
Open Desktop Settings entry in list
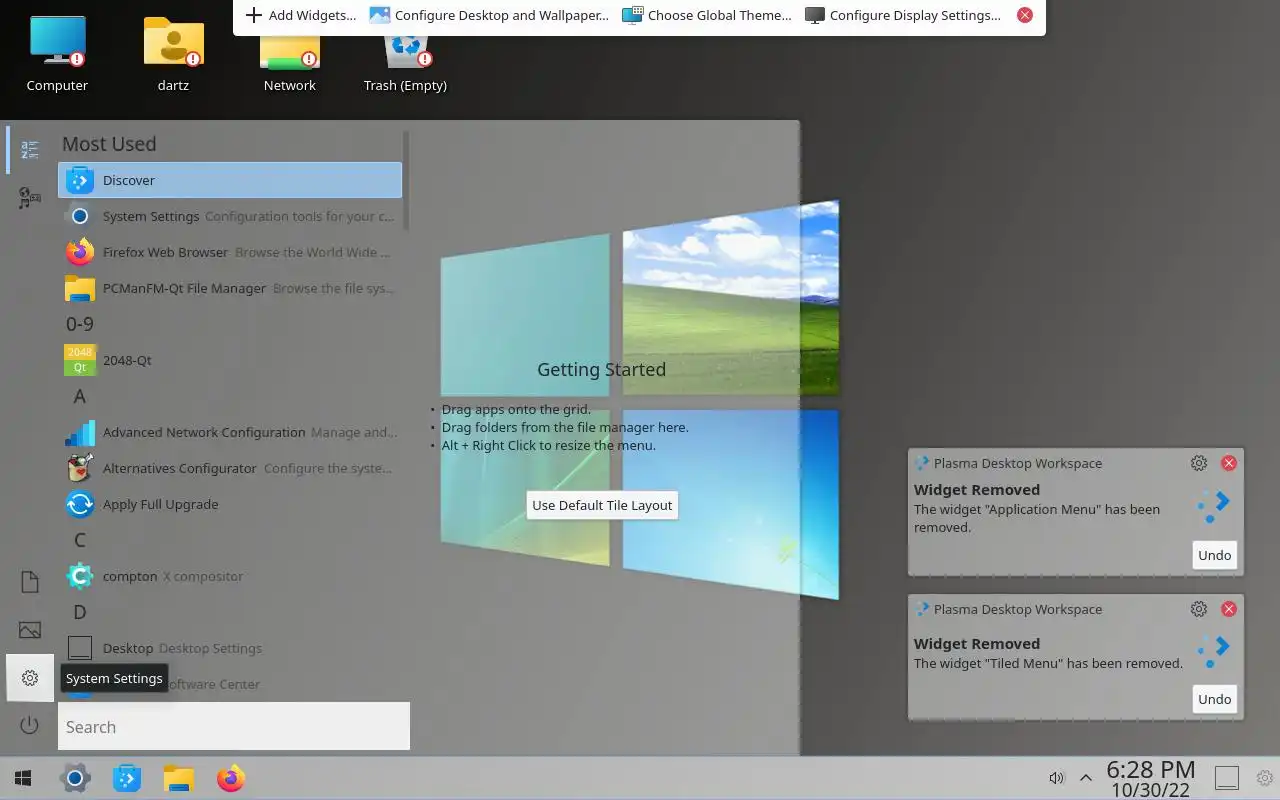pyautogui.click(x=230, y=648)
